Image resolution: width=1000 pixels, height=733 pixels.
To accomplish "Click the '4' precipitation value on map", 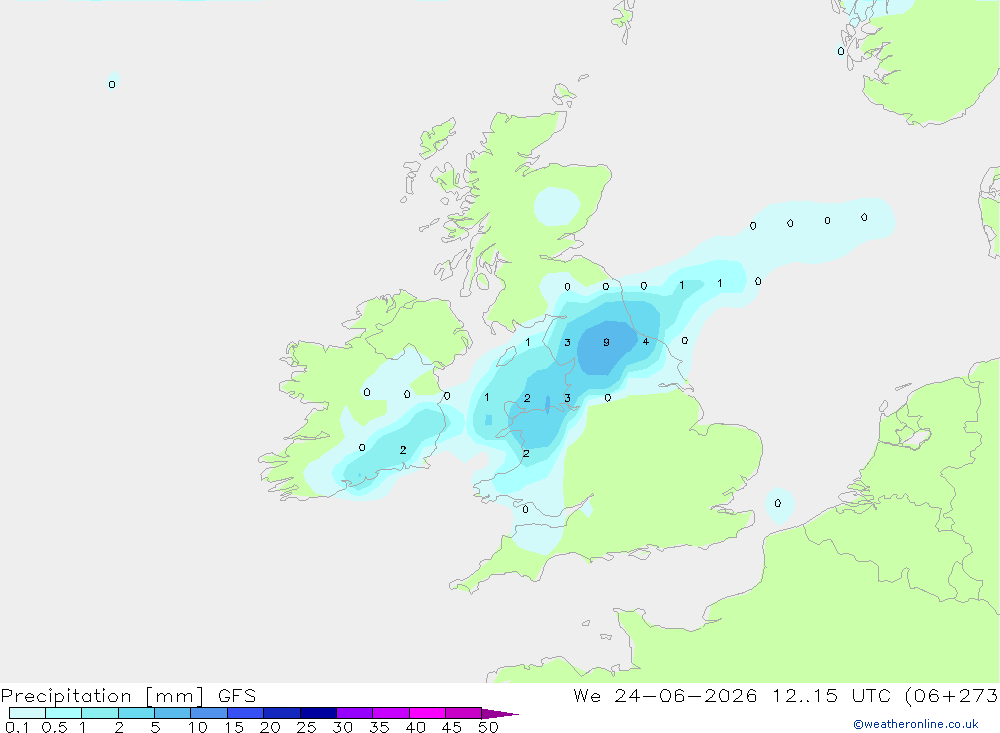I will (x=645, y=342).
